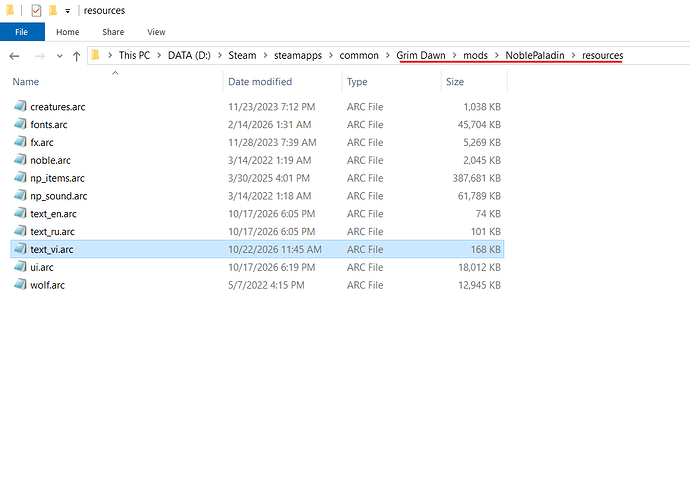This screenshot has height=494, width=690.
Task: Navigate to DATA (D:) breadcrumb
Action: pos(189,55)
